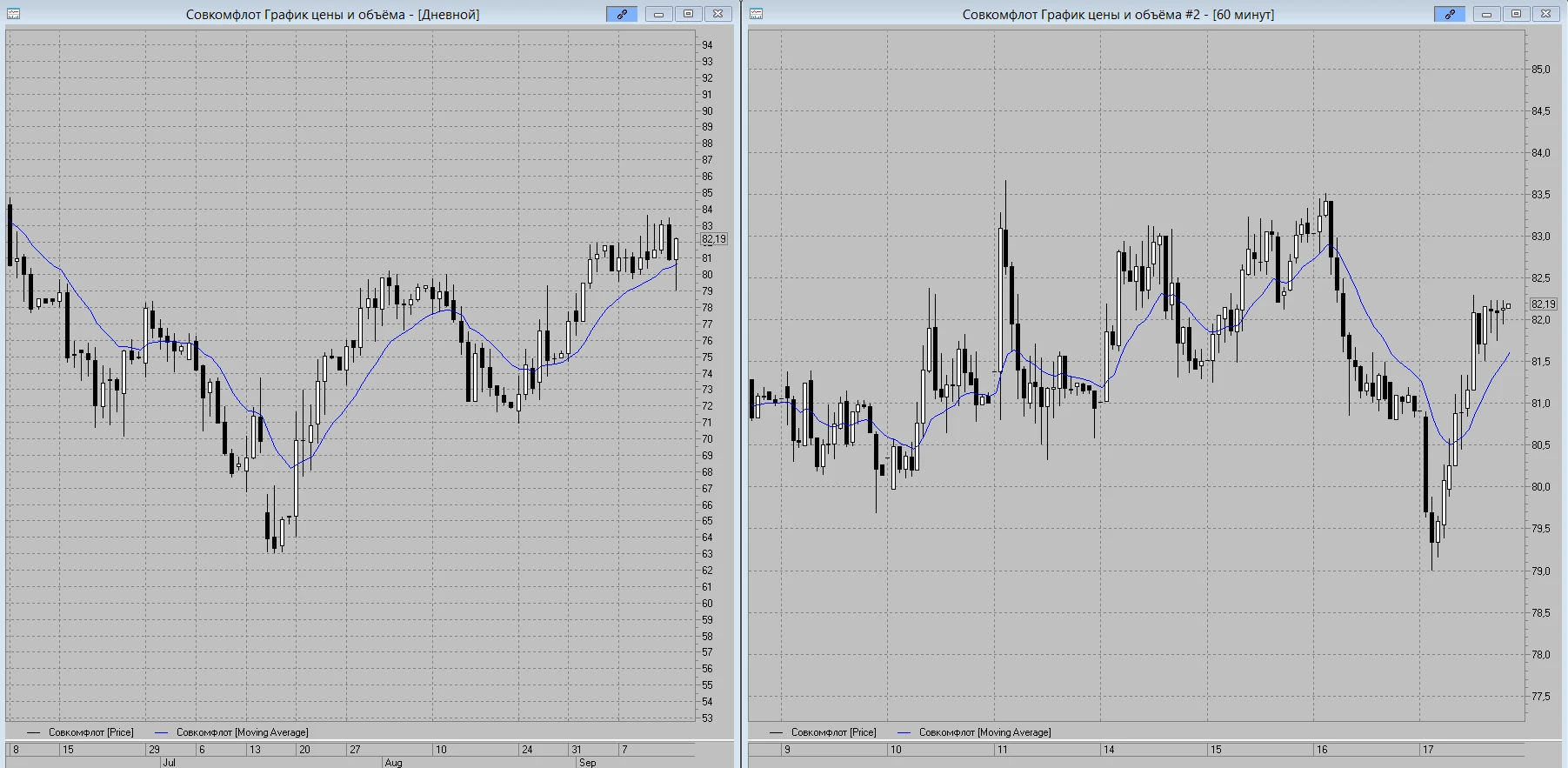Click the 80,0 value on the 60 минут price axis
This screenshot has height=768, width=1568.
[1541, 487]
